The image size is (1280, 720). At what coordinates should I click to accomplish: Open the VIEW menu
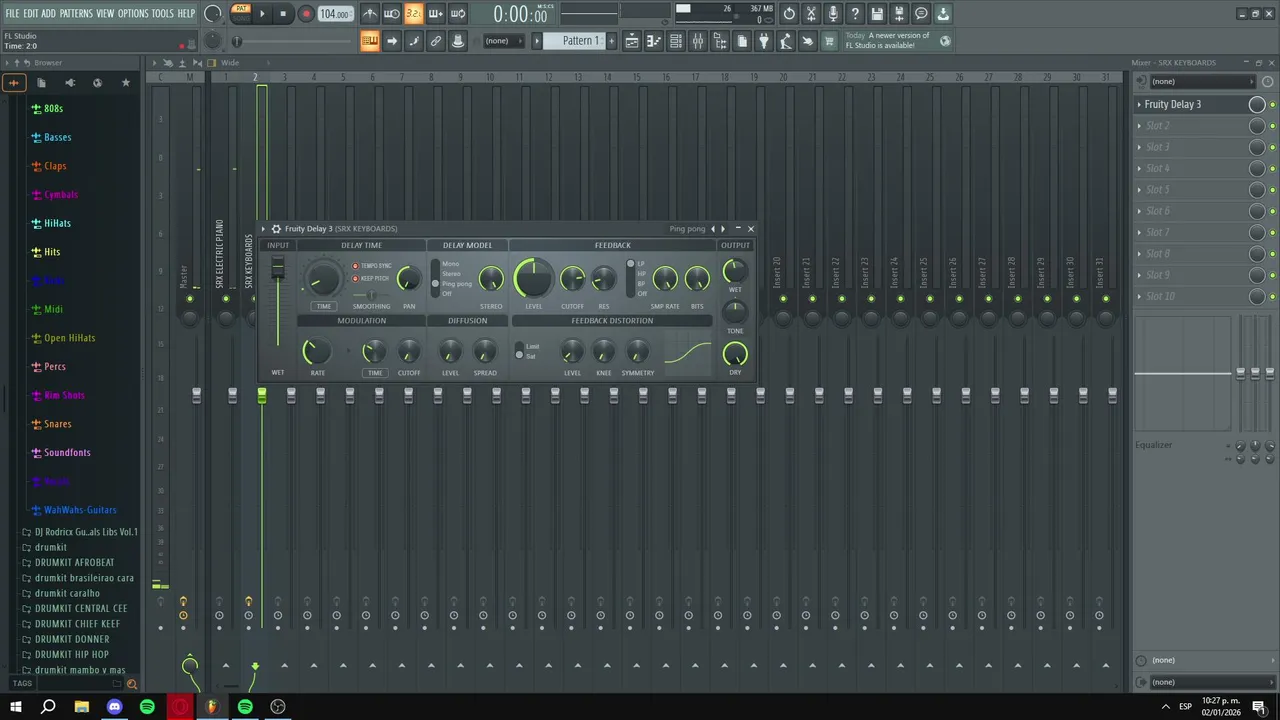pos(105,14)
